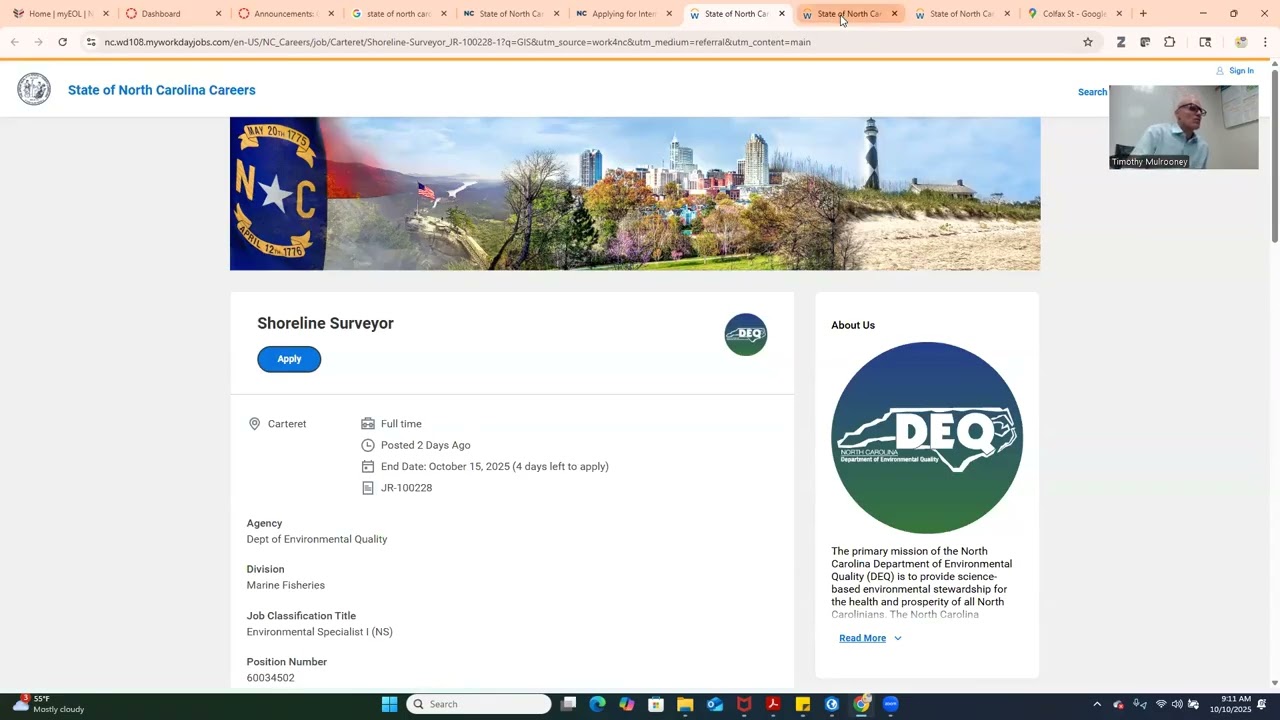Click 'Environmental Specialist I (NS)' text
This screenshot has height=720, width=1280.
[320, 632]
